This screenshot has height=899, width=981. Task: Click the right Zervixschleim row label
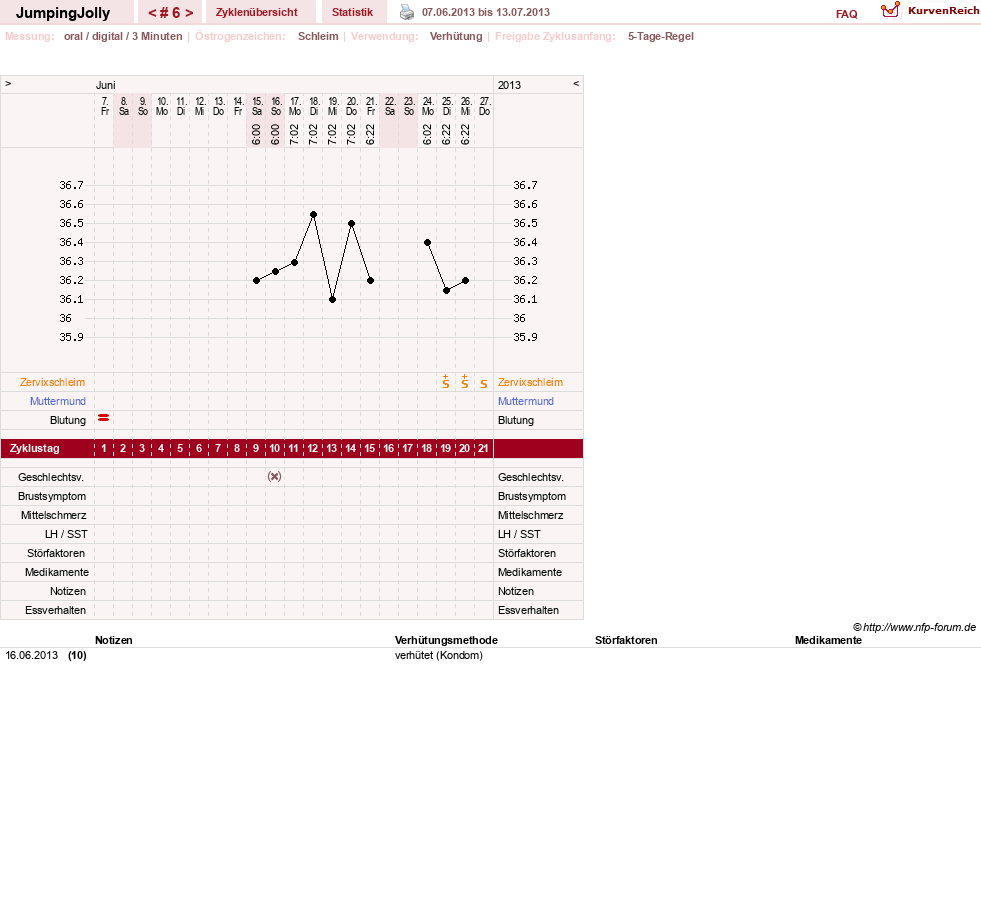pyautogui.click(x=531, y=382)
